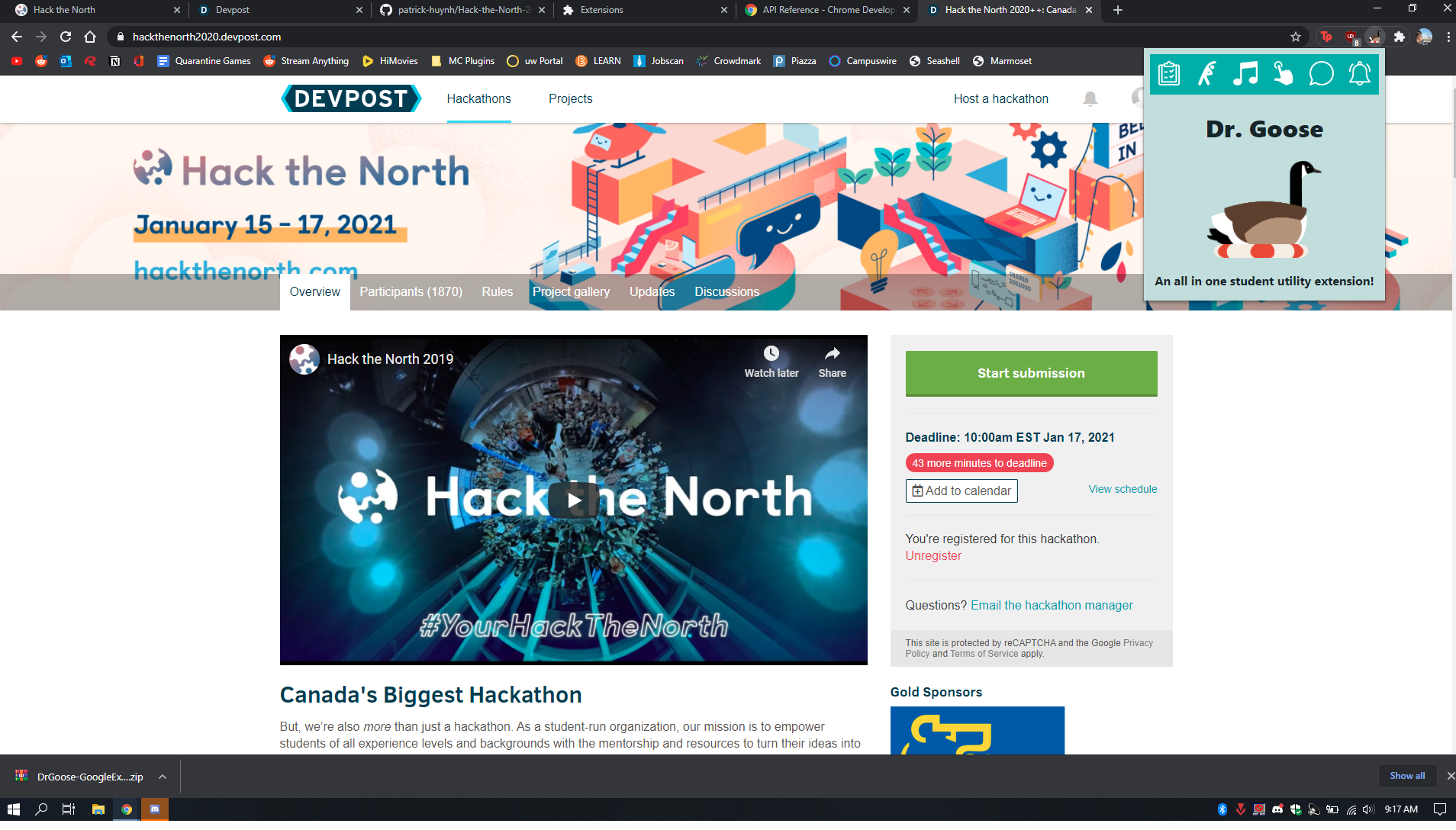Screen dimensions: 1456x830
Task: Select the Overview tab
Action: [315, 292]
